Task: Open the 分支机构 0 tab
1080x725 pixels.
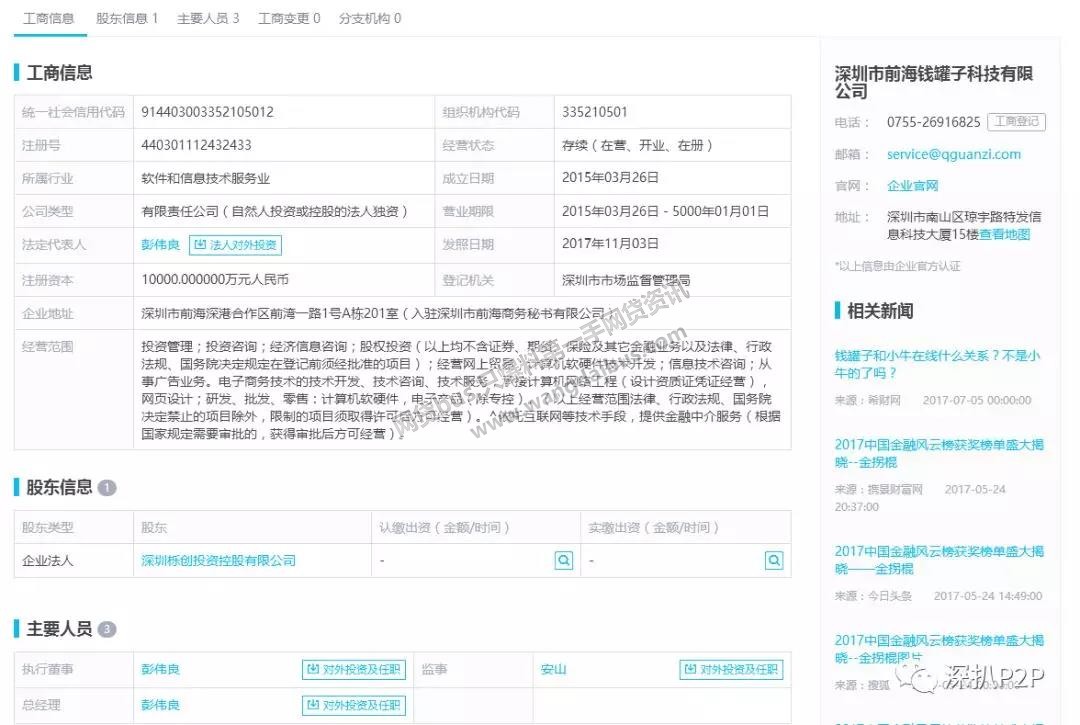Action: point(370,19)
